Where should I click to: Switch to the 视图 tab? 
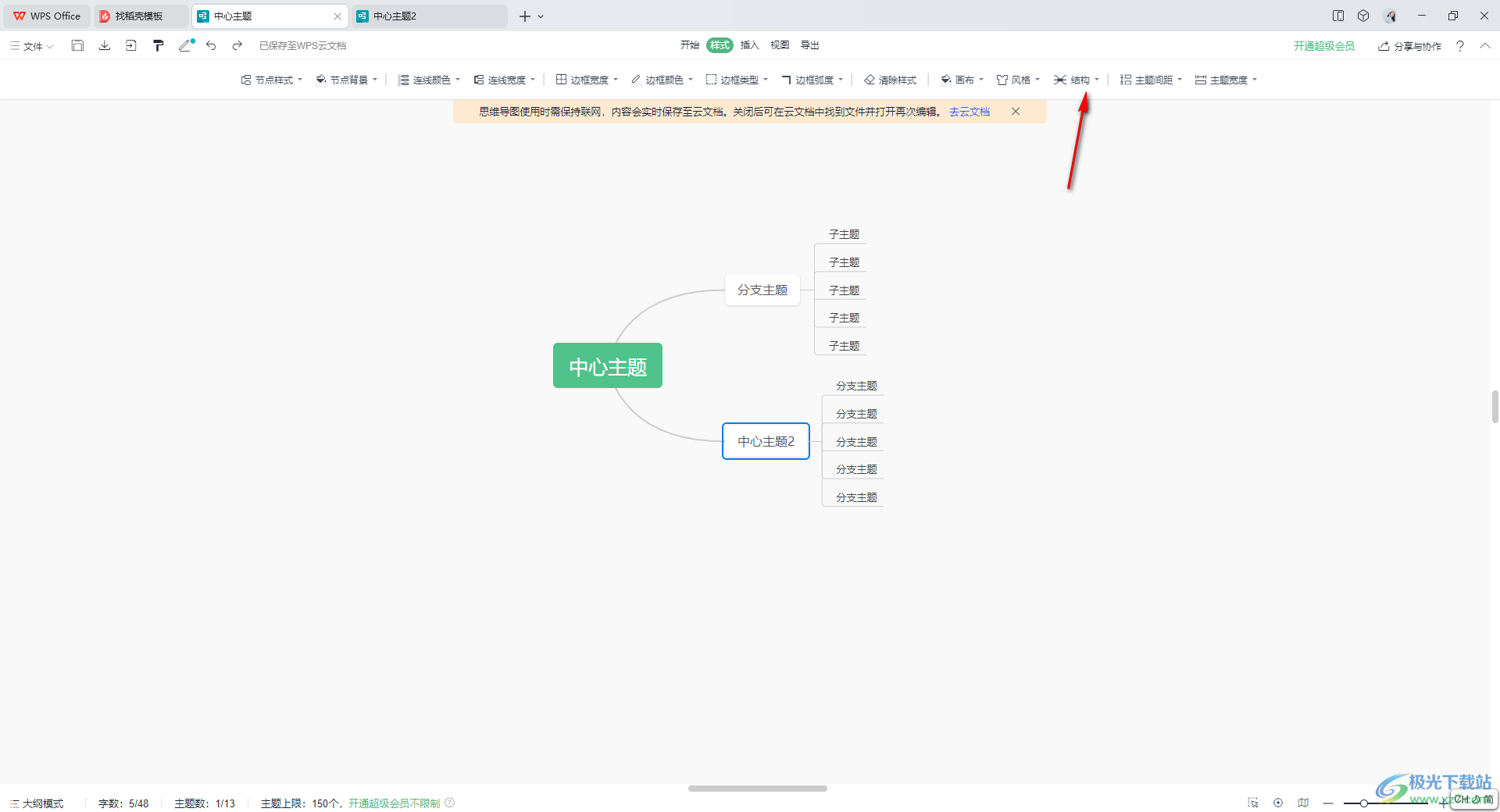click(x=780, y=45)
